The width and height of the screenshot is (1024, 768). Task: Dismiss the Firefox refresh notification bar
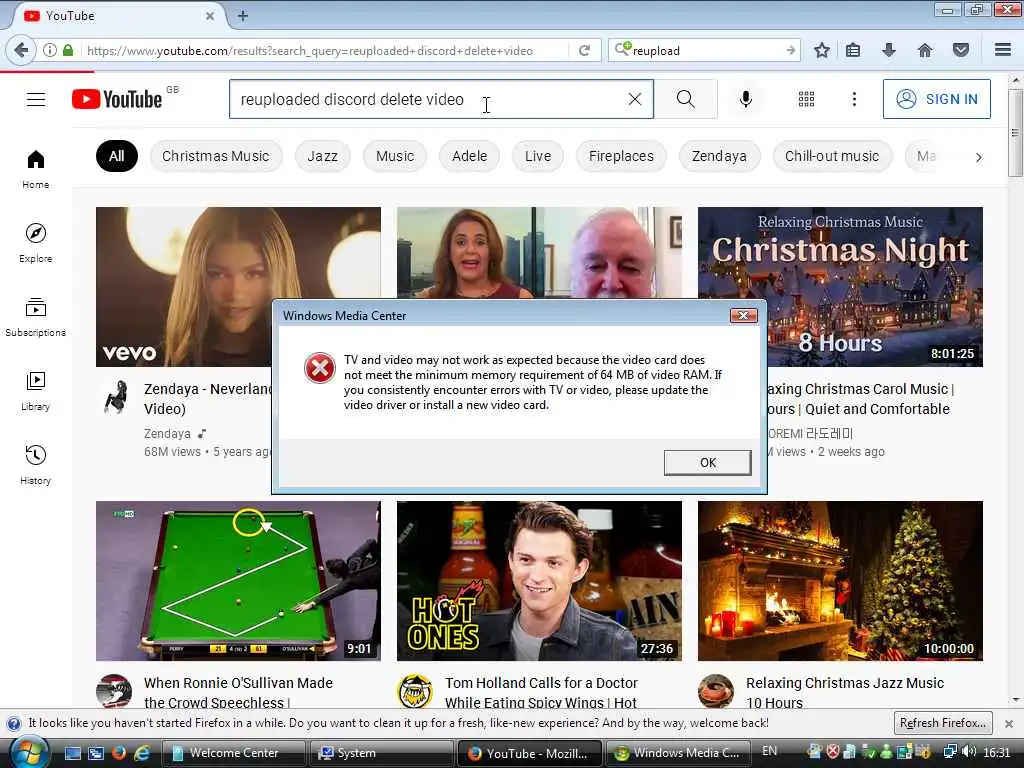pyautogui.click(x=1009, y=724)
